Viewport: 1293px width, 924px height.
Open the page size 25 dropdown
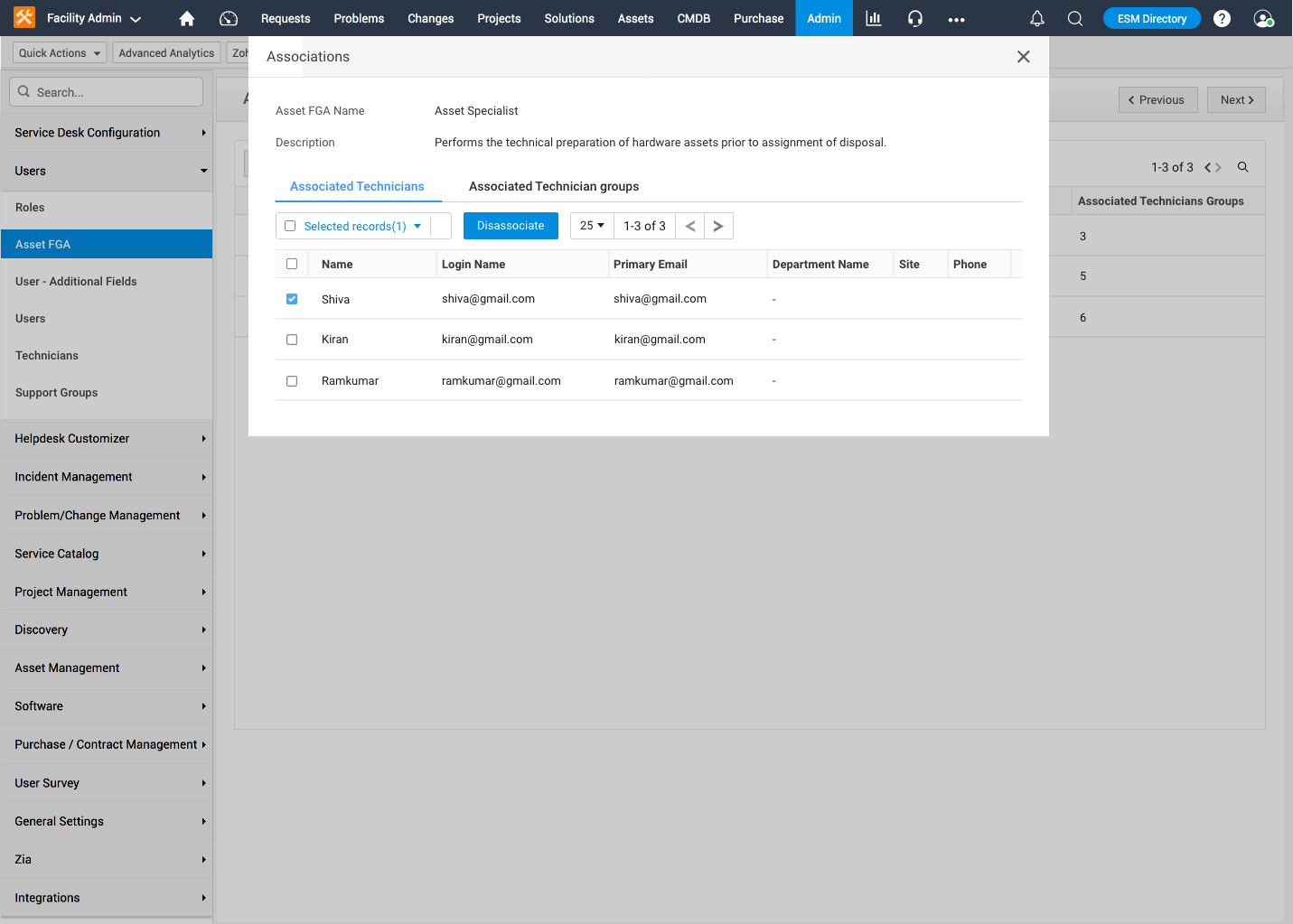click(x=591, y=226)
